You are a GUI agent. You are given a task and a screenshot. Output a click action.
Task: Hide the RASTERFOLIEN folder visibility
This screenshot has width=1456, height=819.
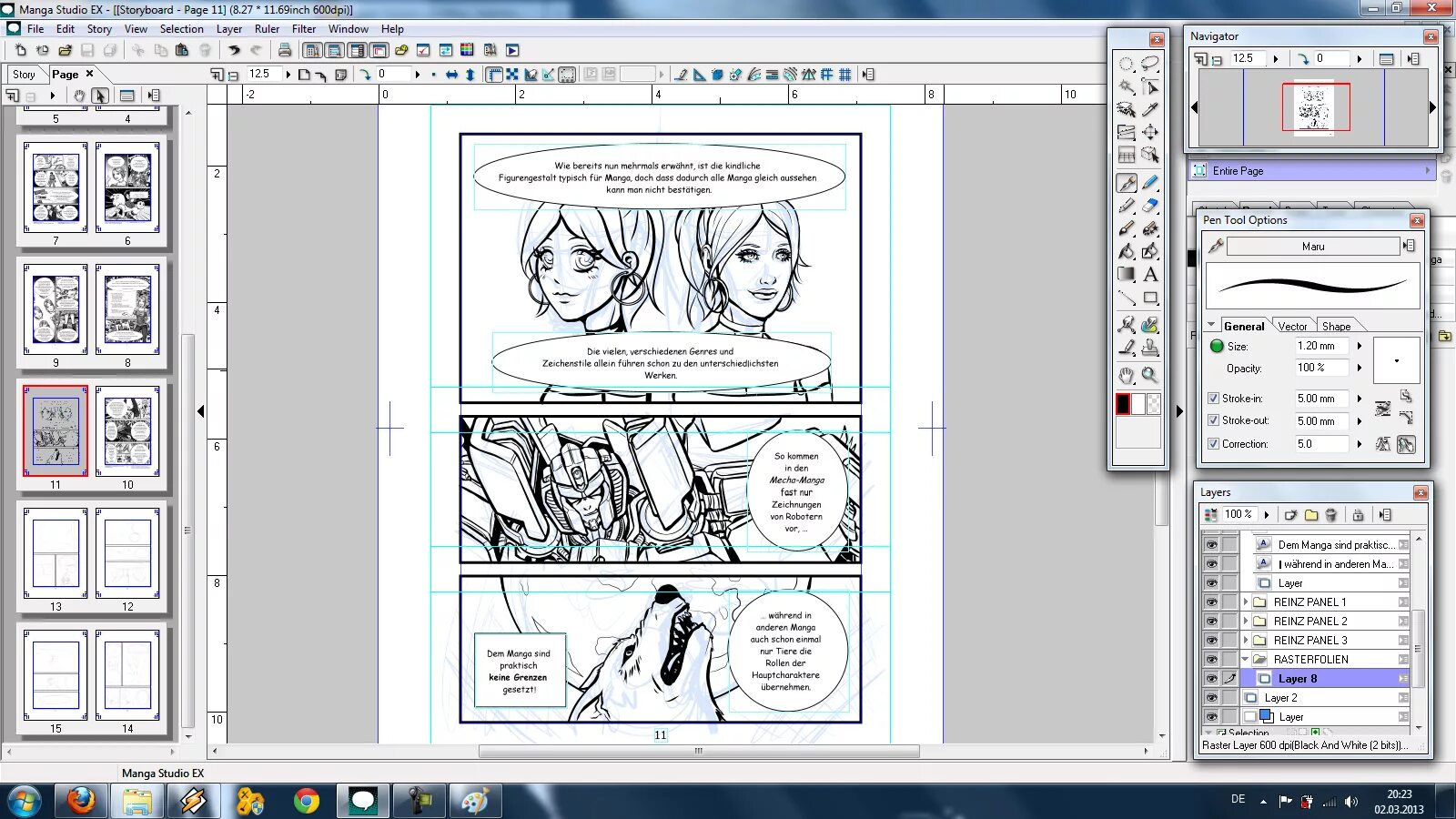(x=1211, y=660)
